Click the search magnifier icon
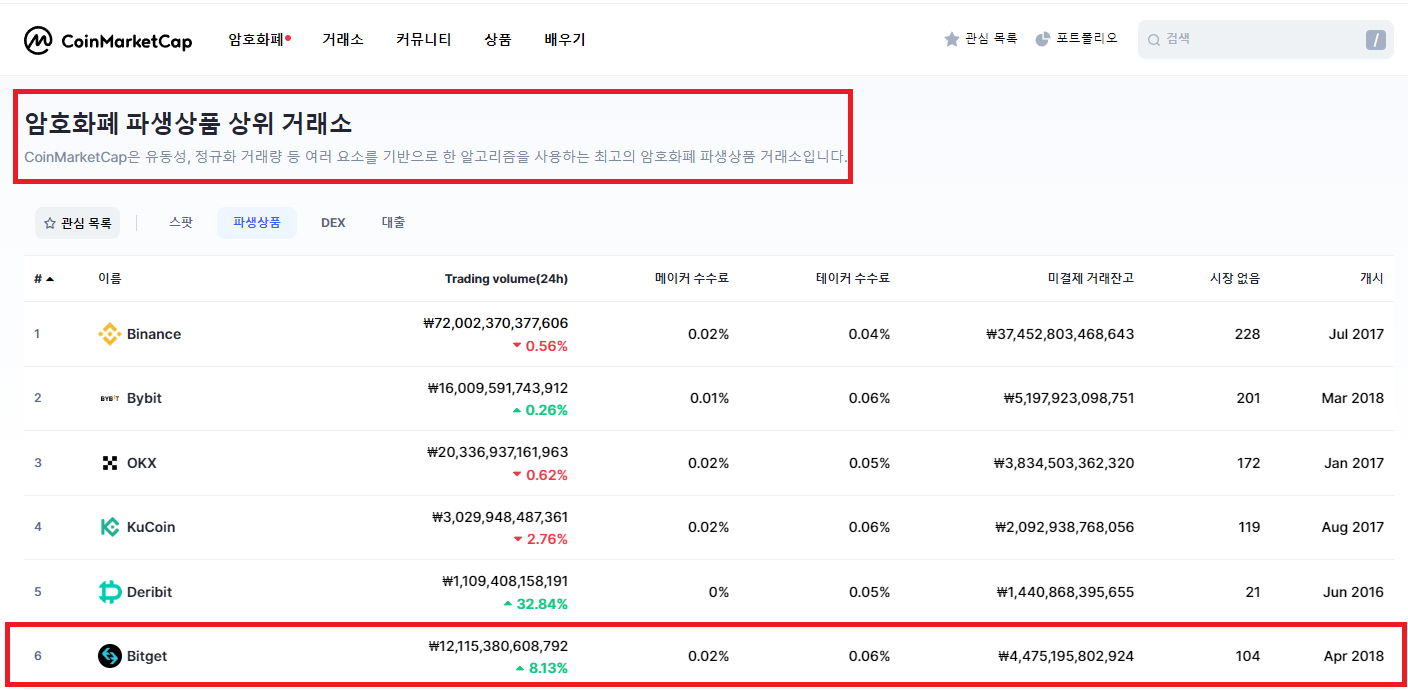Viewport: 1408px width, 690px height. coord(1154,39)
